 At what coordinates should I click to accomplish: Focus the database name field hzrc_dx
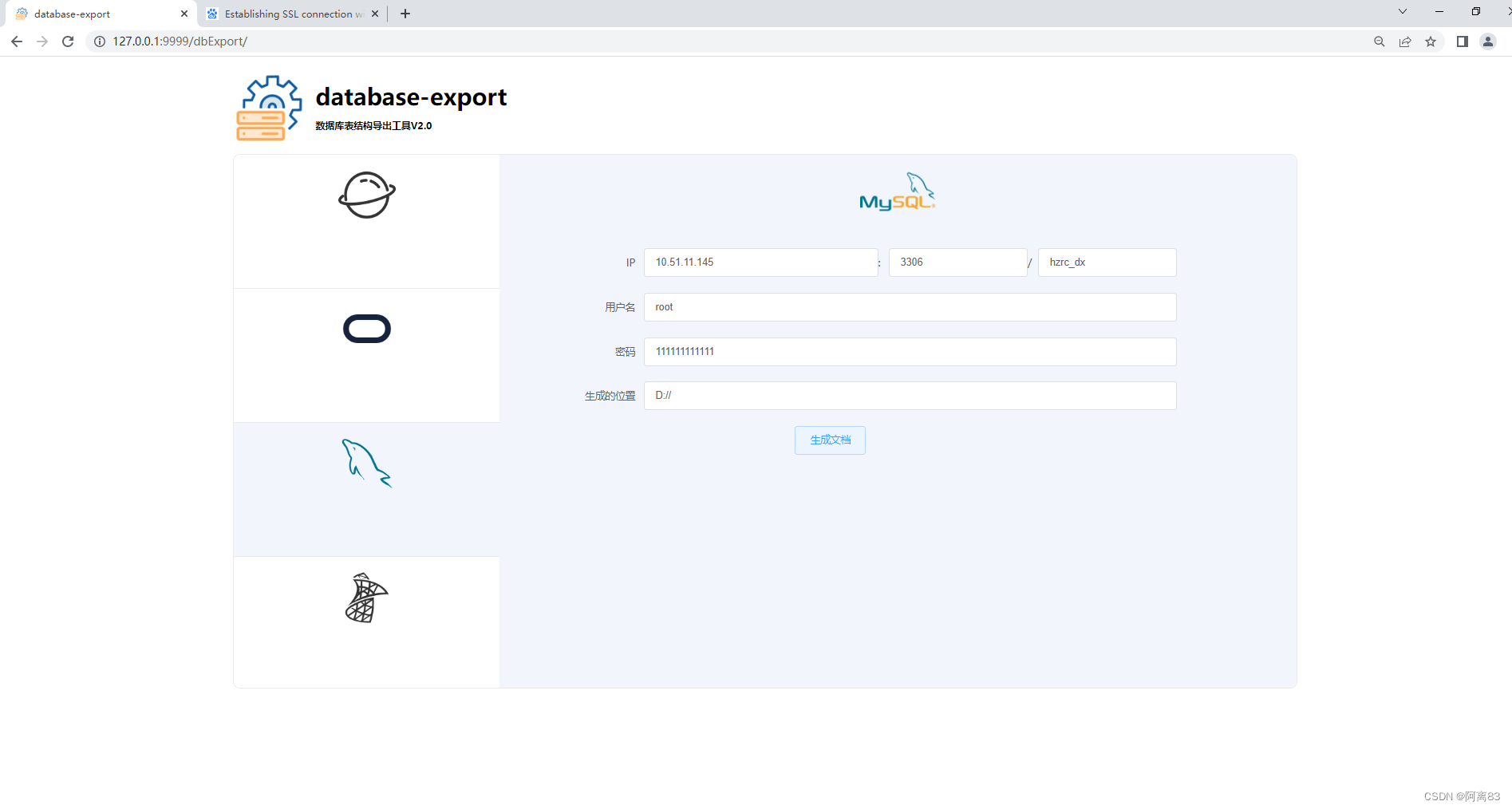pos(1107,262)
